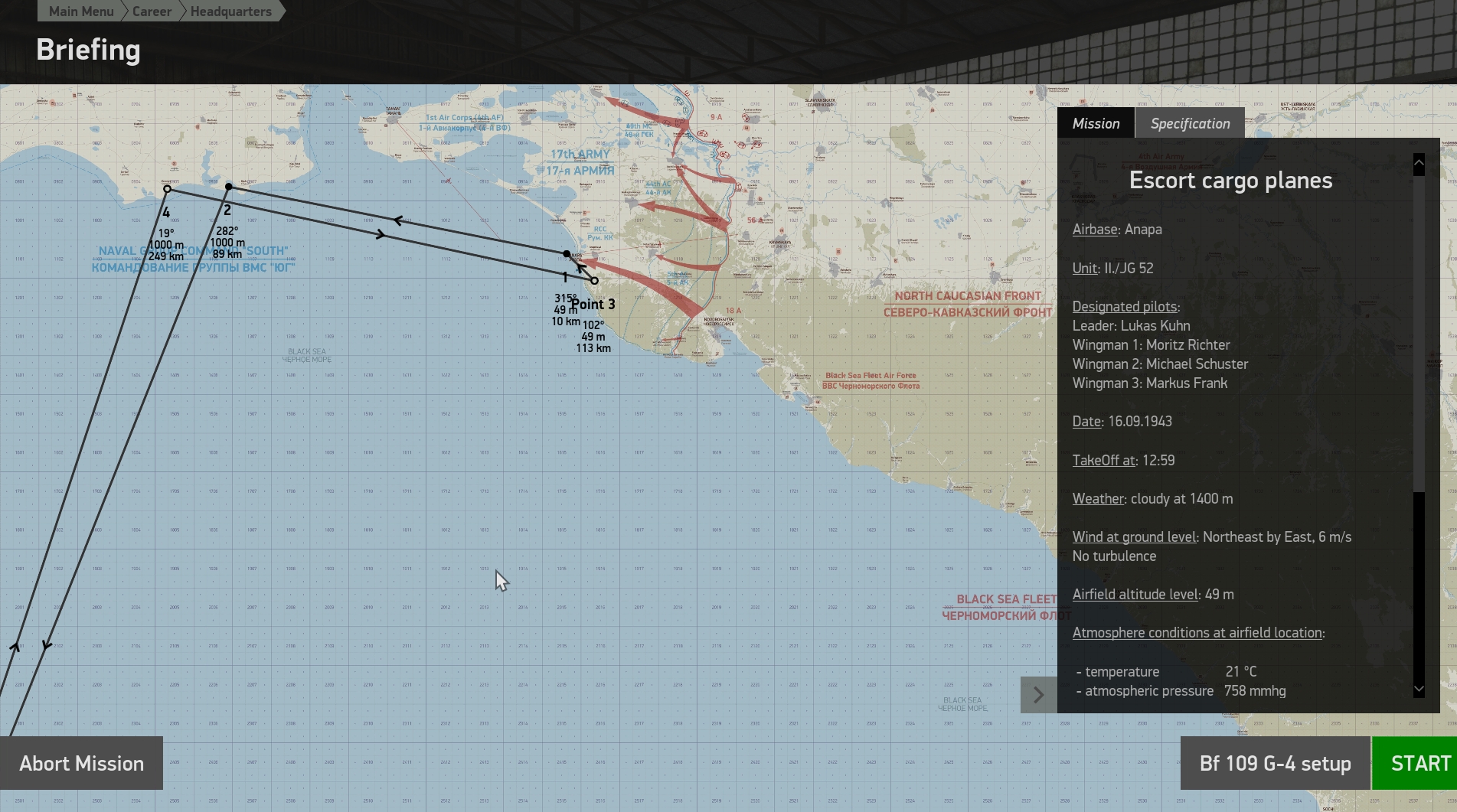Click Abort Mission
1457x812 pixels.
coord(81,763)
